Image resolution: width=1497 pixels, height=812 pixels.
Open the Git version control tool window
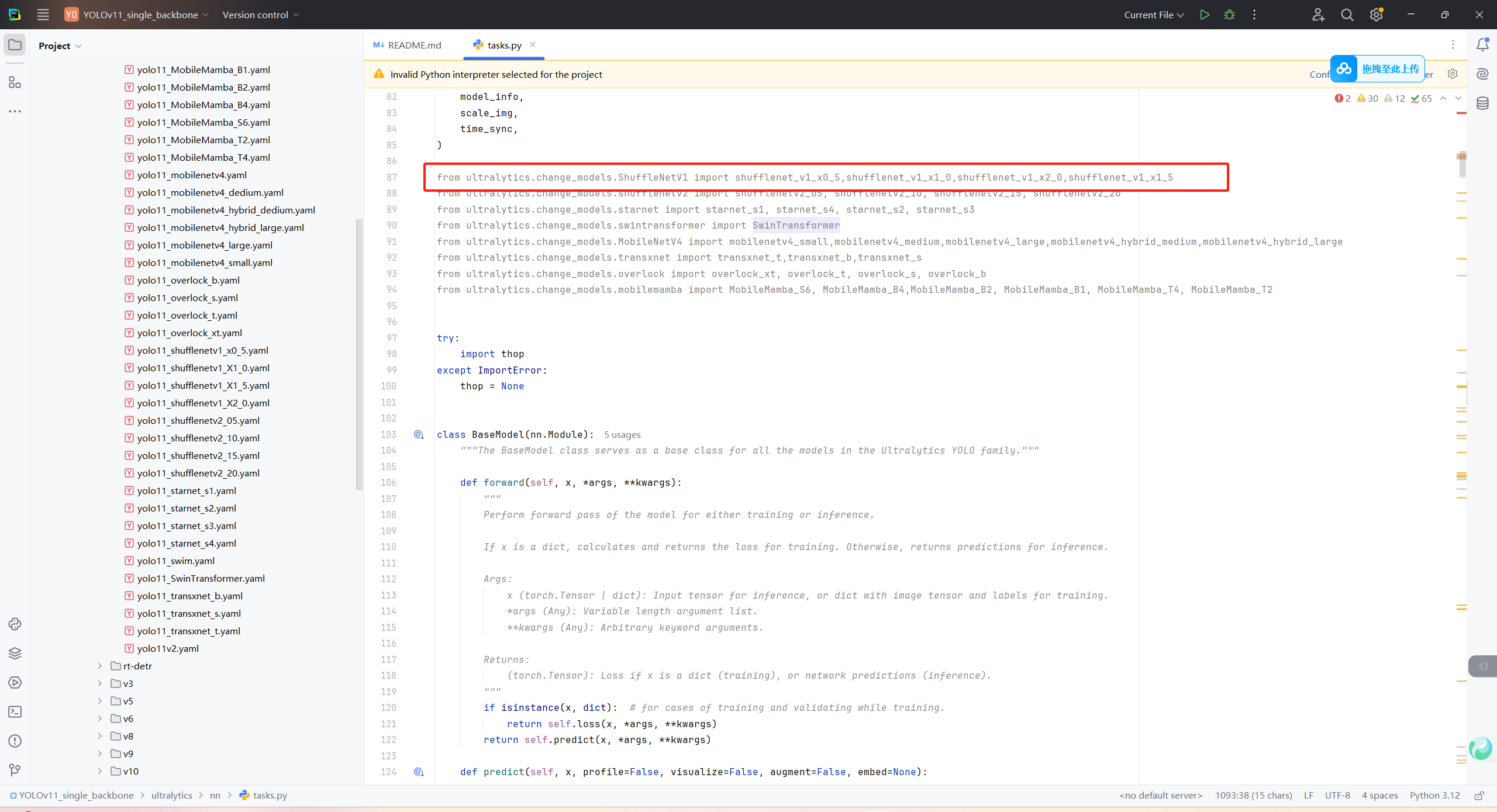pos(15,770)
